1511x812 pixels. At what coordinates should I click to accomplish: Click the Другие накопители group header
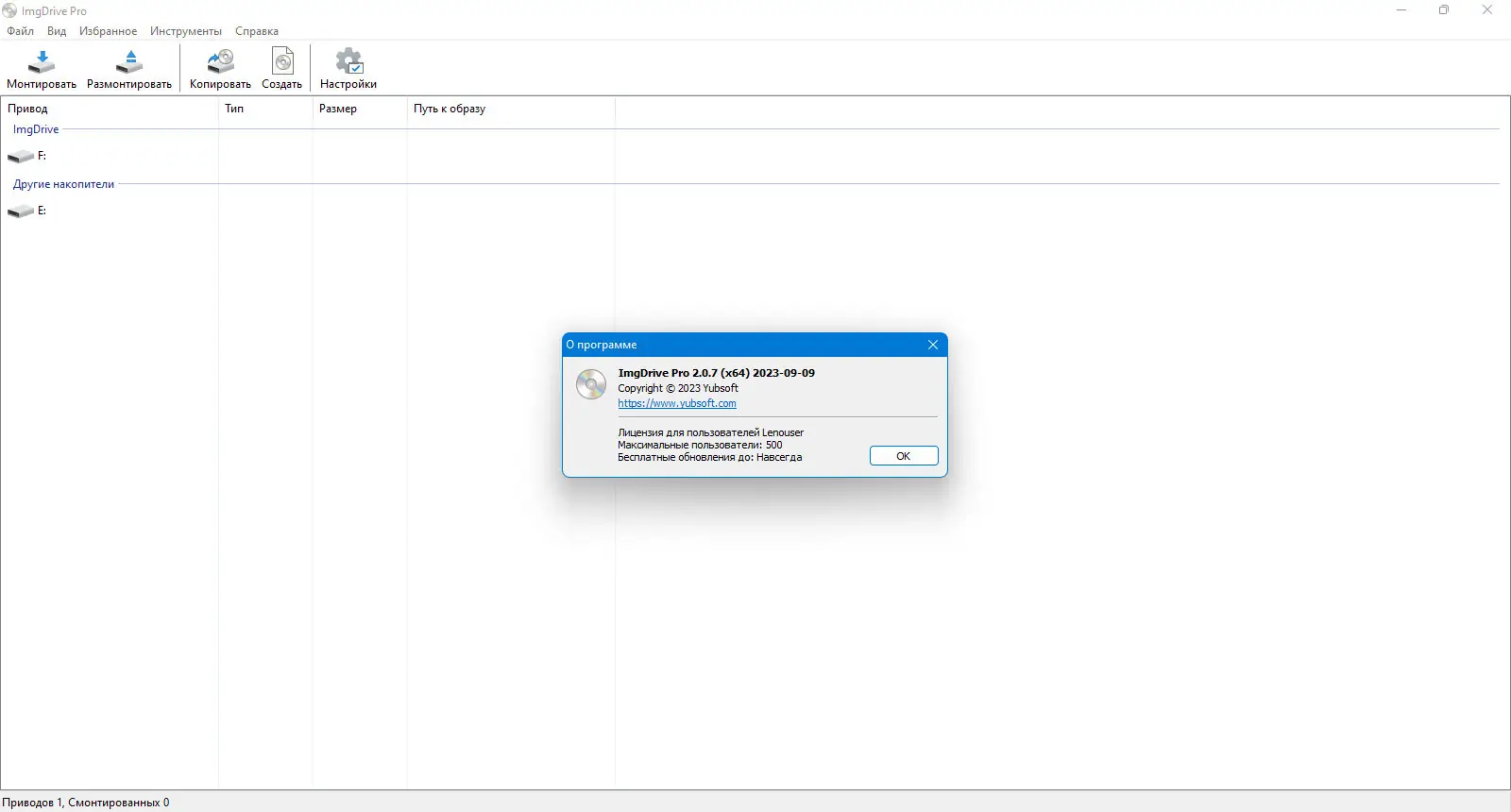[x=63, y=184]
